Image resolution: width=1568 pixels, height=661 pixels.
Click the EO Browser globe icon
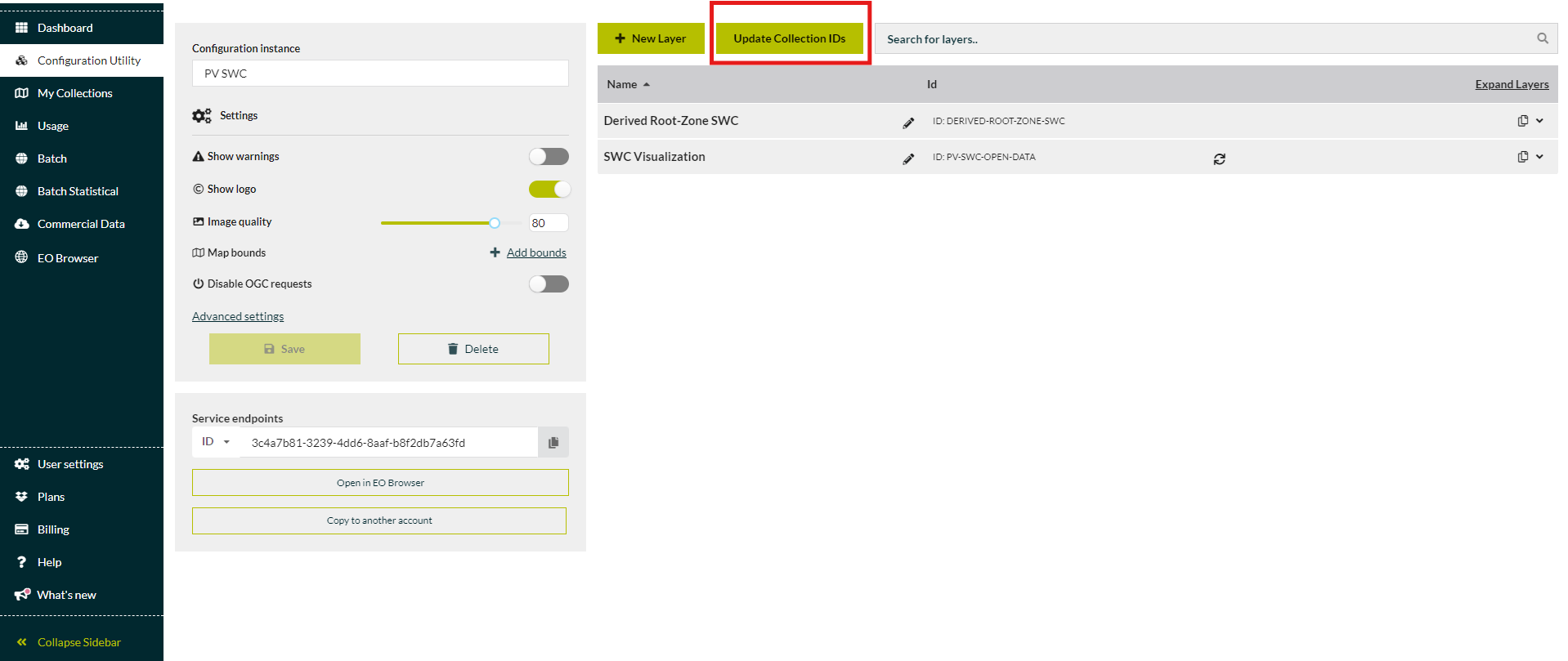pyautogui.click(x=22, y=257)
